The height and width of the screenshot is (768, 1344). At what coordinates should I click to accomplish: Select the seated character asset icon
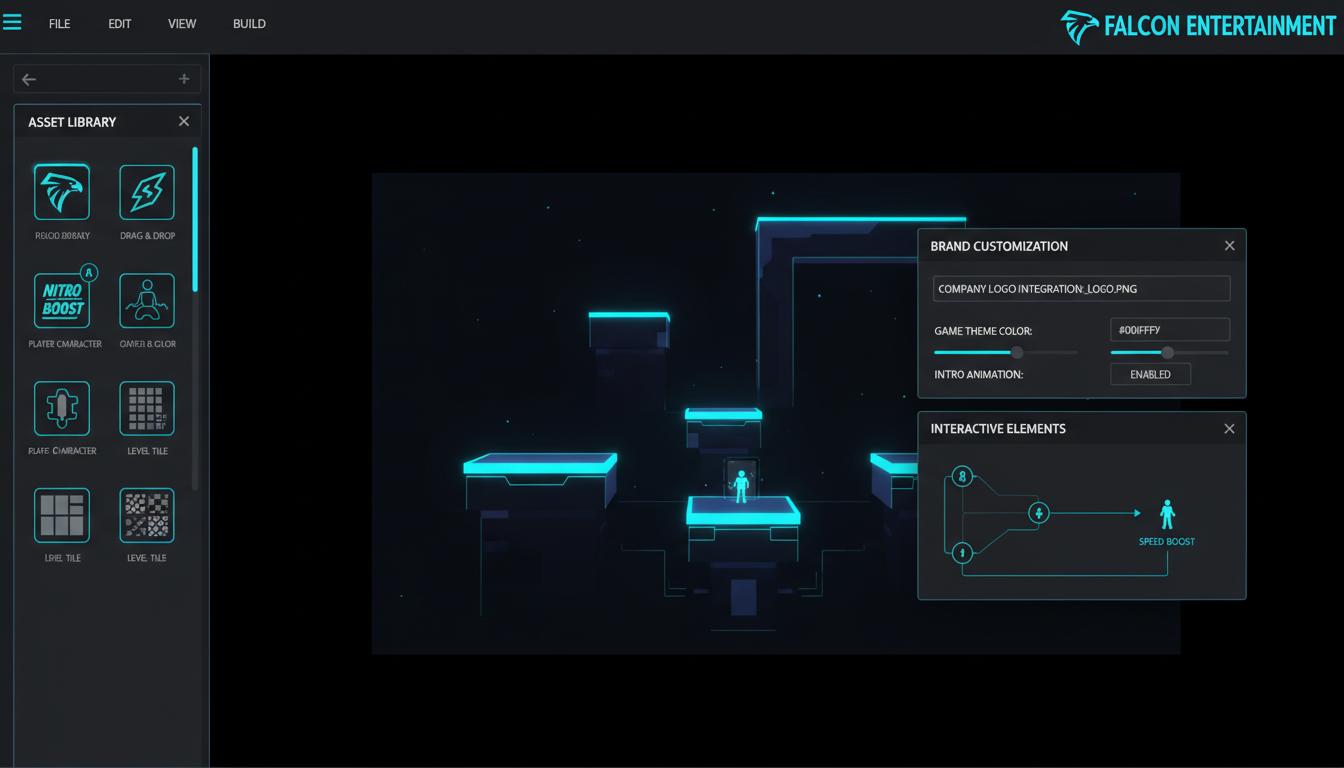[147, 300]
